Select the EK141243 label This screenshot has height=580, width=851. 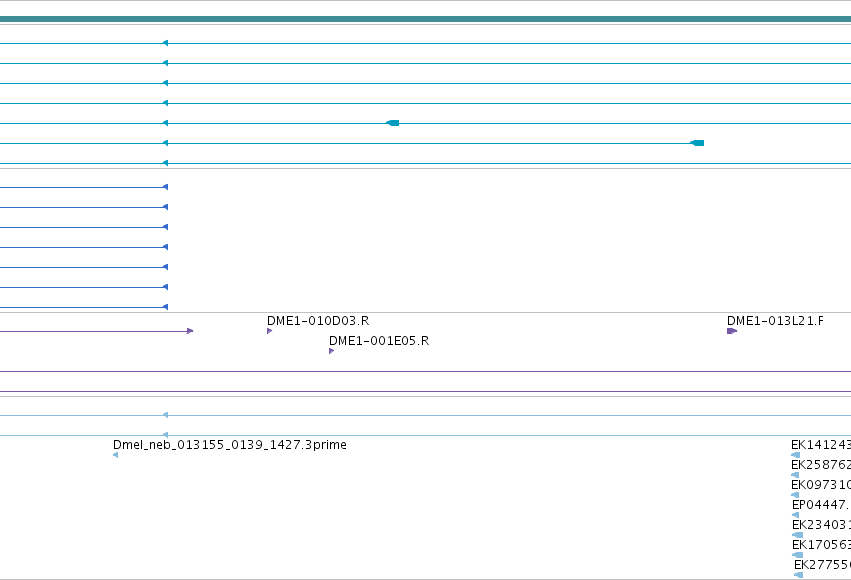[x=821, y=445]
